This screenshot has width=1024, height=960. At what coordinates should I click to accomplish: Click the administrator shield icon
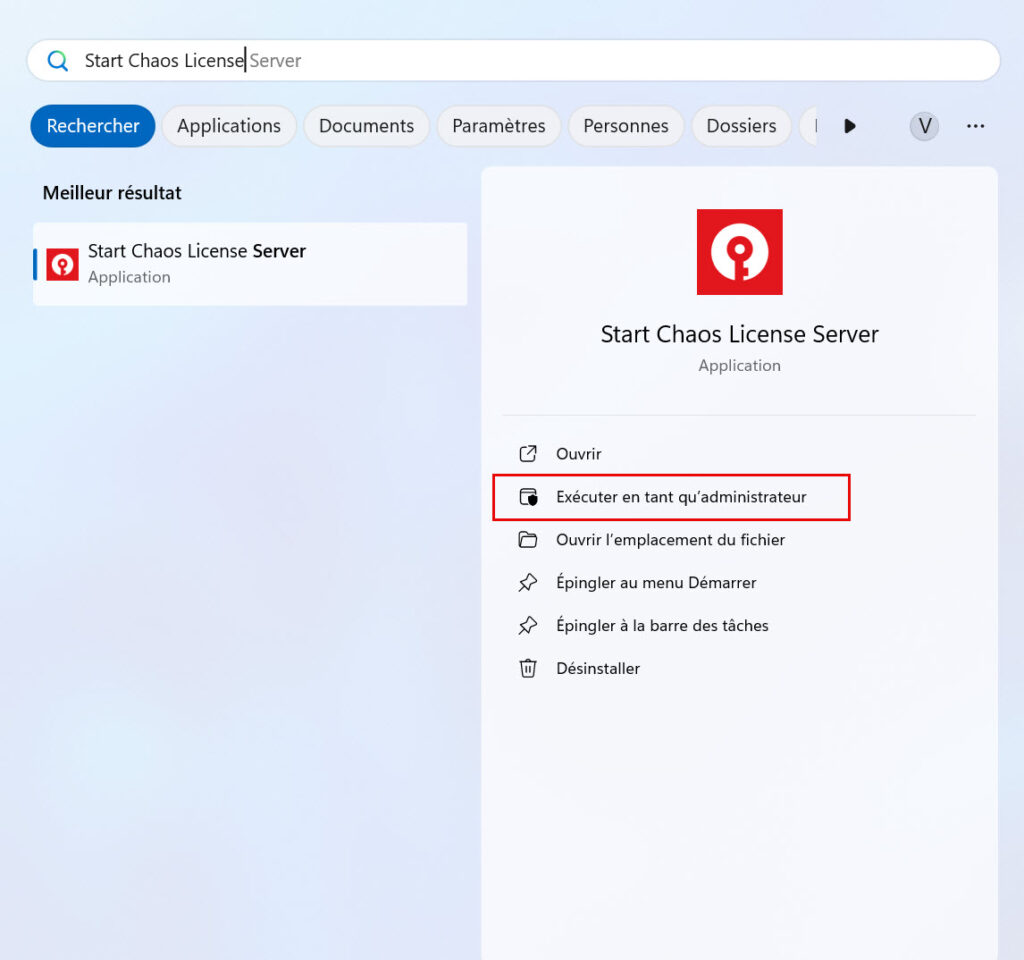[528, 497]
